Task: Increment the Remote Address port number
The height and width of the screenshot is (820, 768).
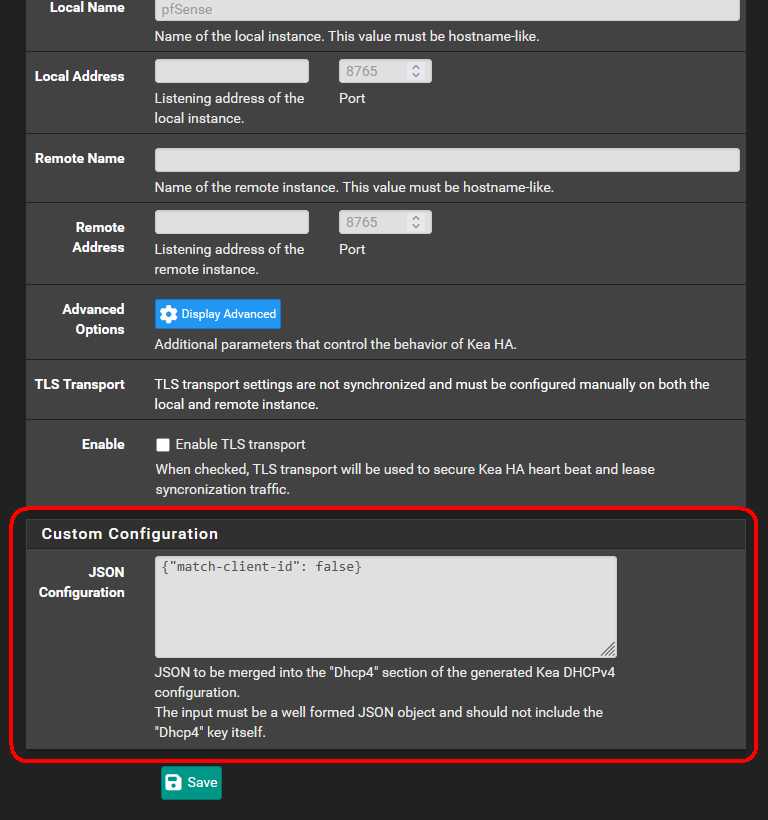Action: (416, 218)
